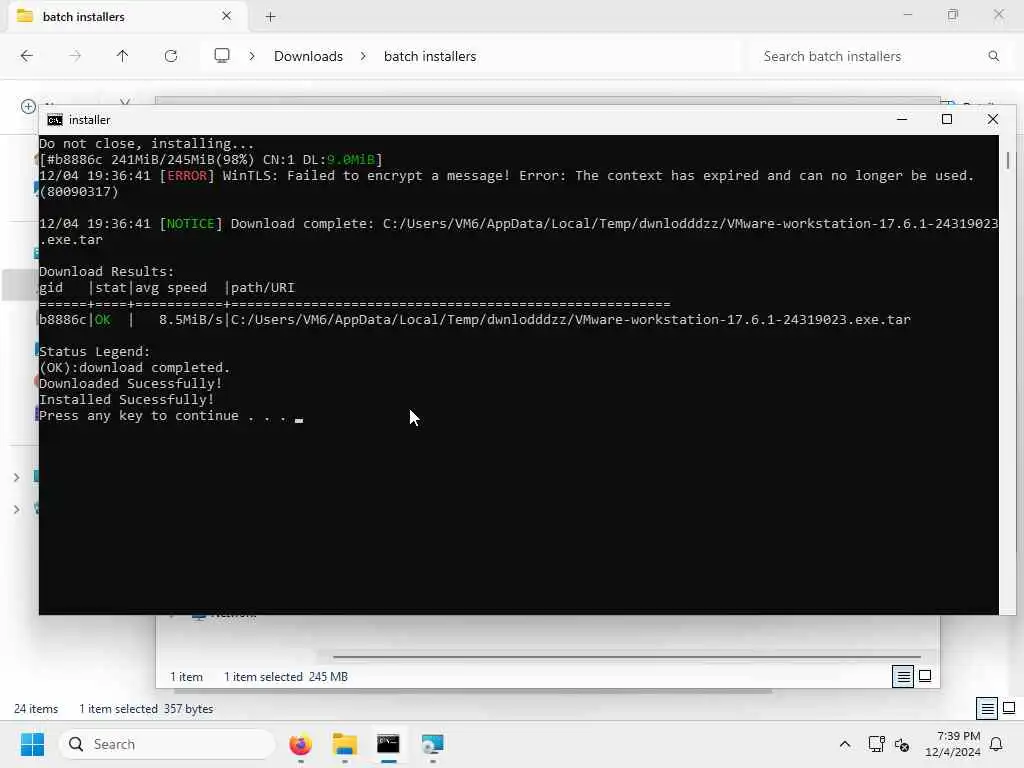Screen dimensions: 1024x768
Task: Click "1 item selected 245 MB" status text
Action: 285,677
